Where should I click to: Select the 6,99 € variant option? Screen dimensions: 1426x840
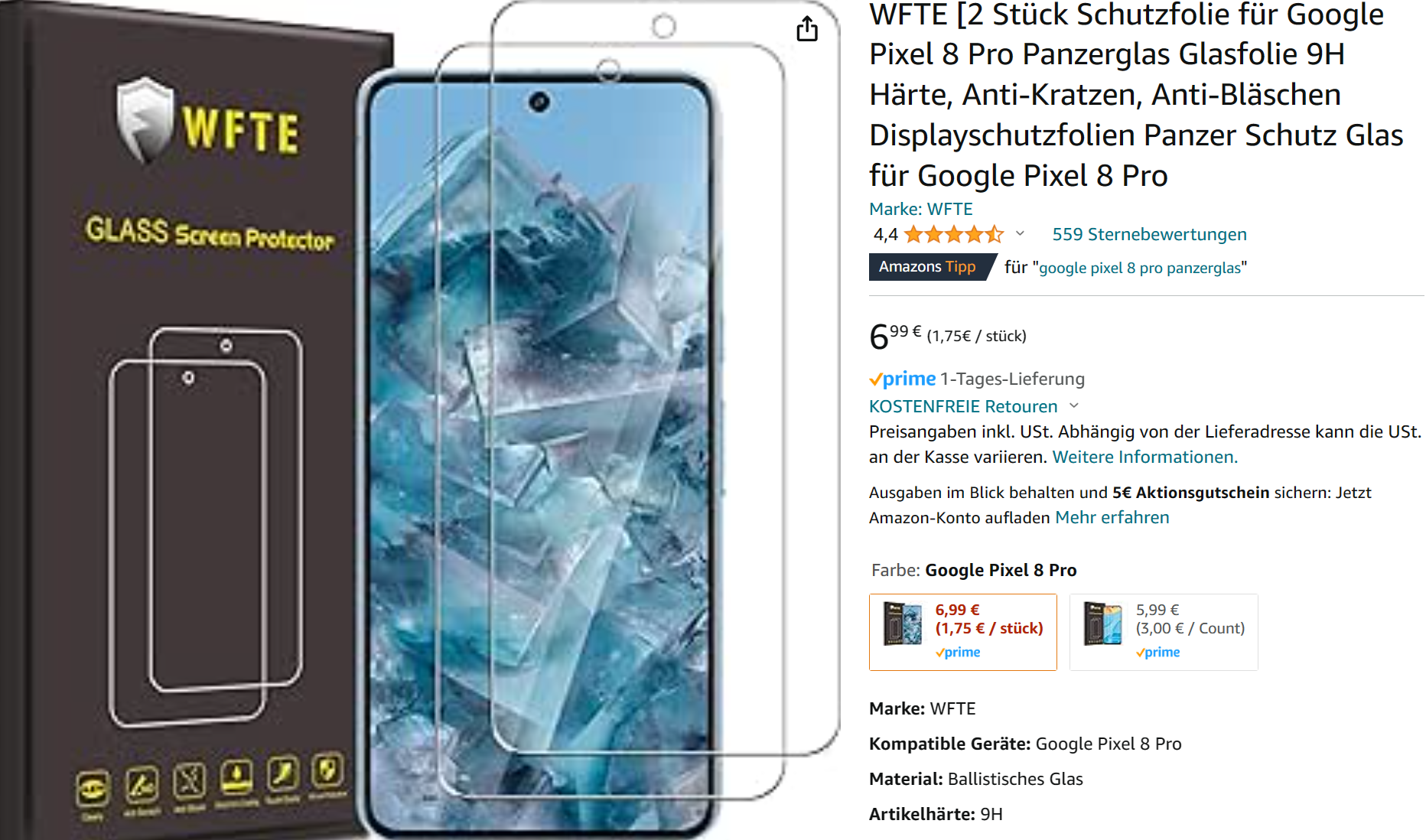pos(963,632)
